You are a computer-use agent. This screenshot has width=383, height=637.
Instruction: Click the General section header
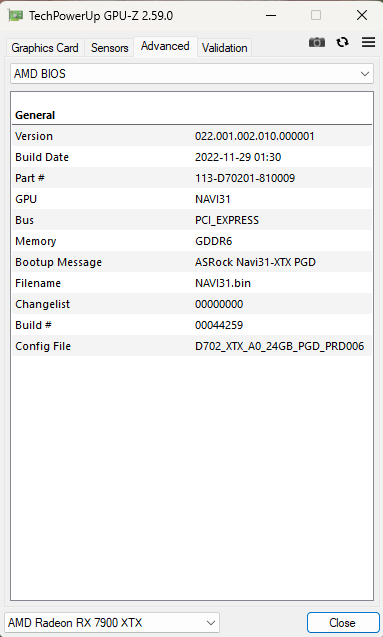point(35,115)
